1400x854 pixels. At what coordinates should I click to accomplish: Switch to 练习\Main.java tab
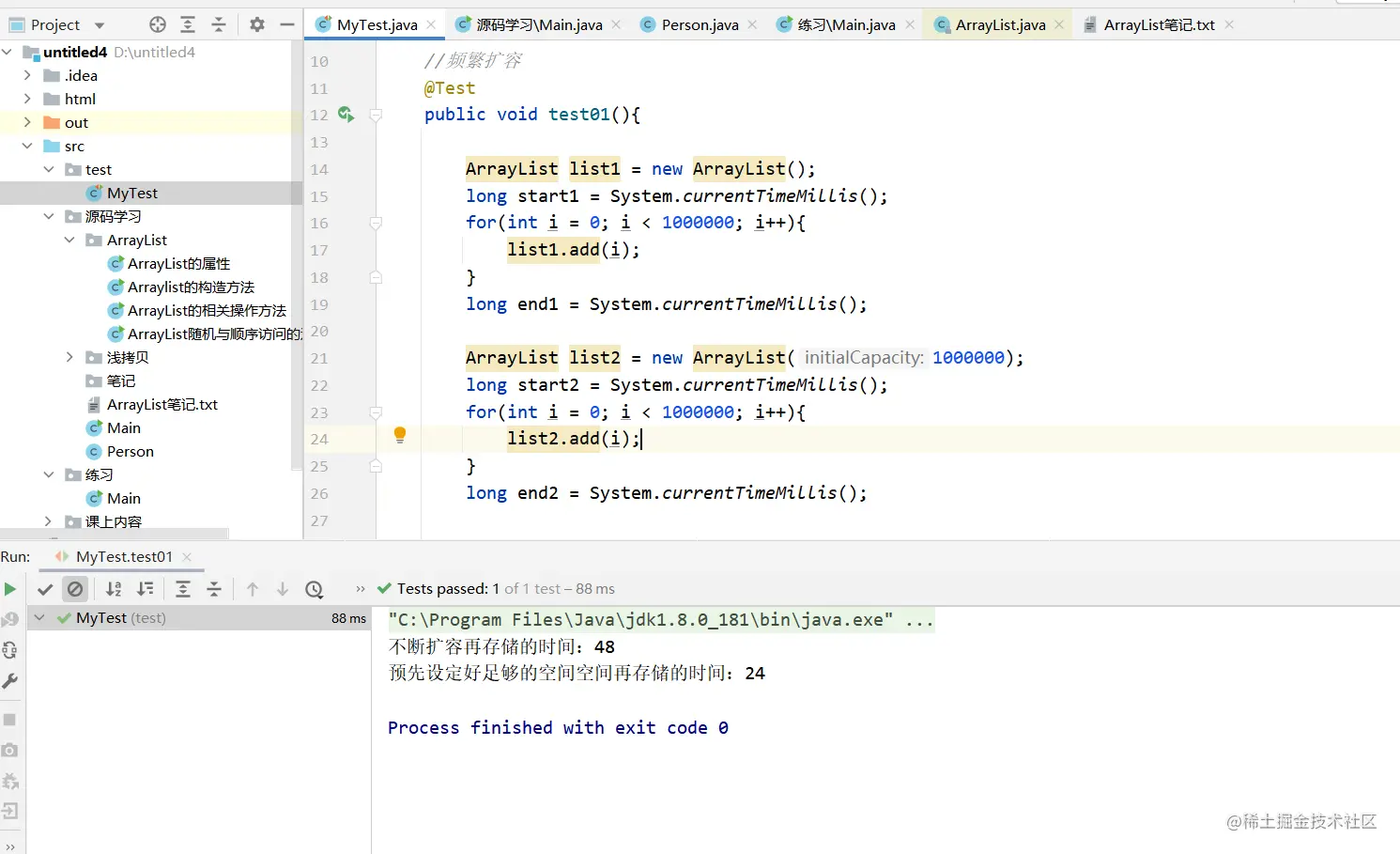tap(846, 25)
